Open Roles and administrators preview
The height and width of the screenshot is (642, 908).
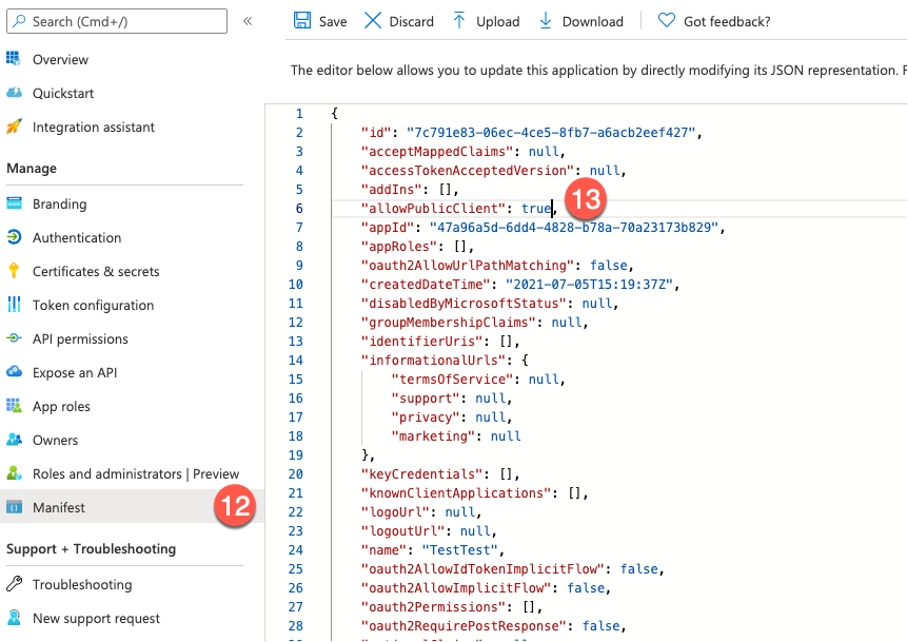click(x=135, y=474)
